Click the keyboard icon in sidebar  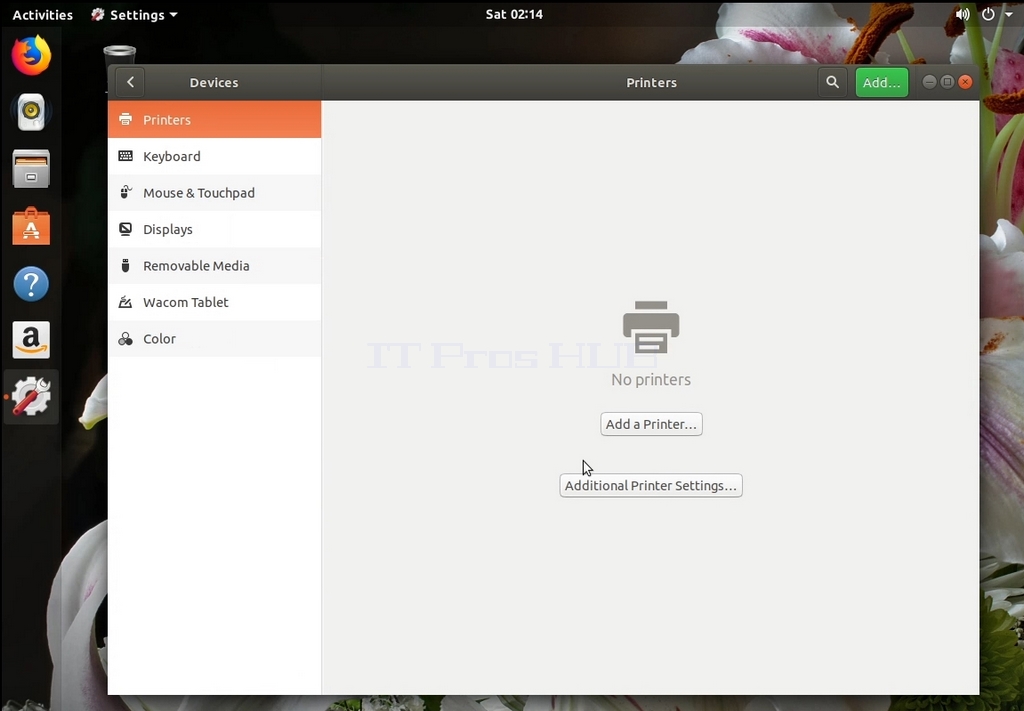tap(125, 156)
